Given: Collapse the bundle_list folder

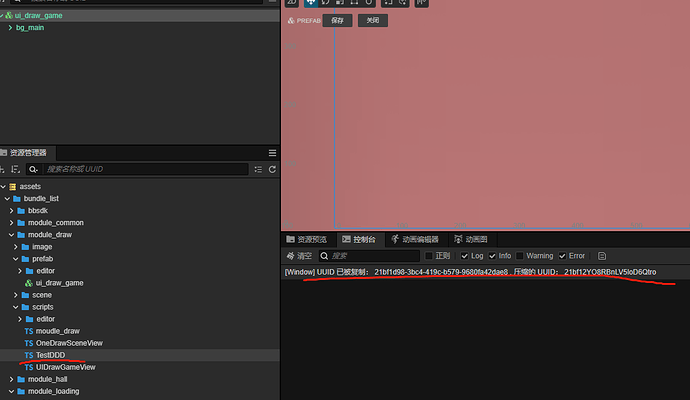Looking at the screenshot, I should pos(7,198).
